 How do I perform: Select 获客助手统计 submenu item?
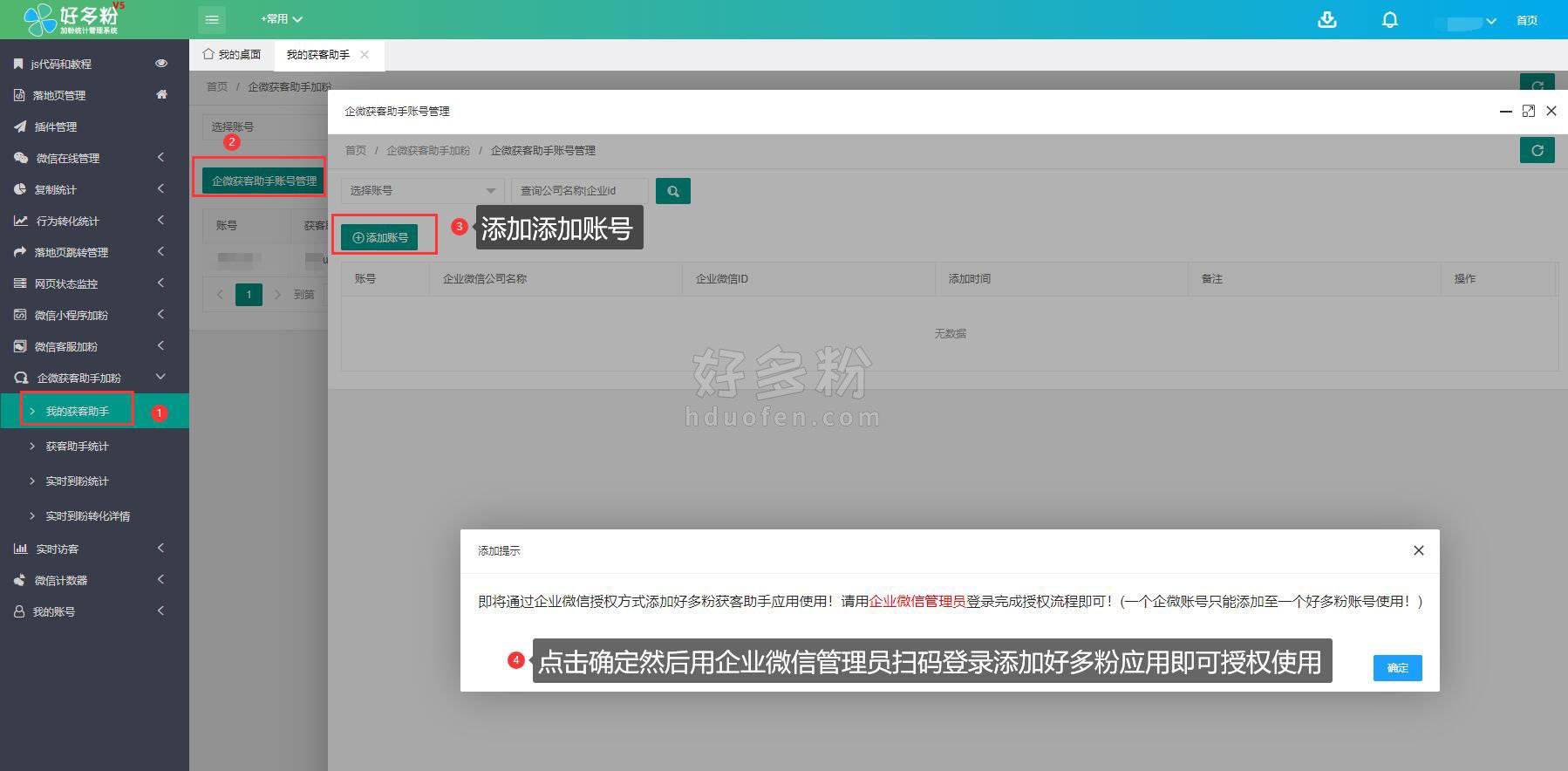[x=94, y=446]
